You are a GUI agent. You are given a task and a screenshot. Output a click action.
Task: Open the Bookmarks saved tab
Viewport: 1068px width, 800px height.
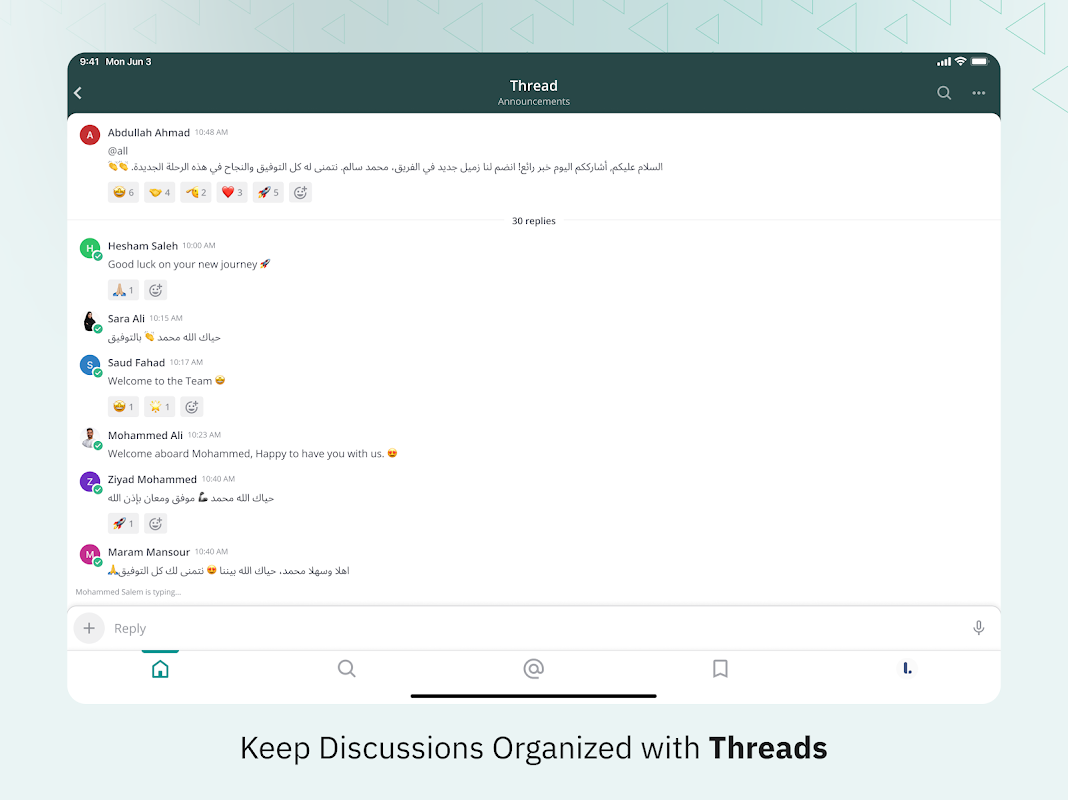(x=720, y=669)
